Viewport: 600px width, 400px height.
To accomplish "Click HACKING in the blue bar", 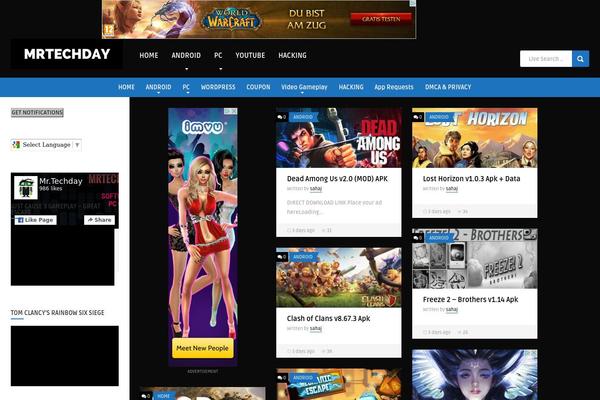I will 351,87.
